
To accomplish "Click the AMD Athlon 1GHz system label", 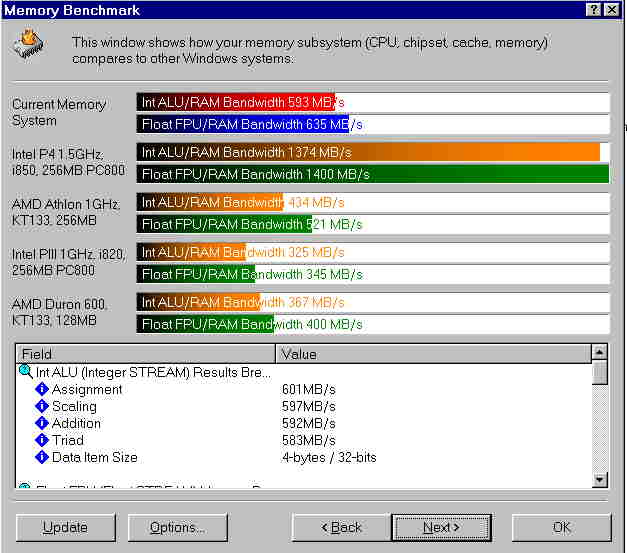I will (65, 212).
